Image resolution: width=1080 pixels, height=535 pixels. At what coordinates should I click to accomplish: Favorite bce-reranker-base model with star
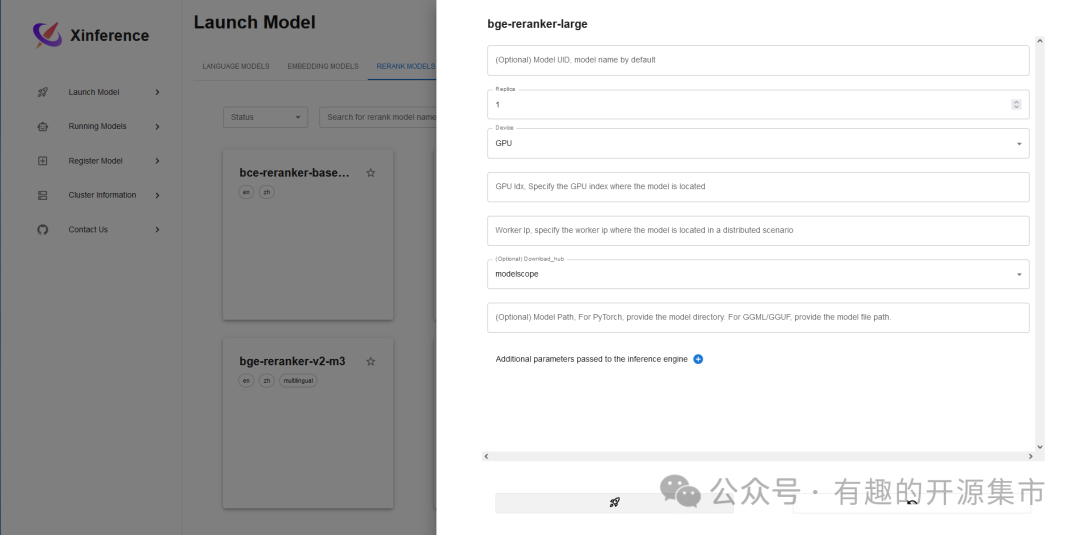[370, 173]
